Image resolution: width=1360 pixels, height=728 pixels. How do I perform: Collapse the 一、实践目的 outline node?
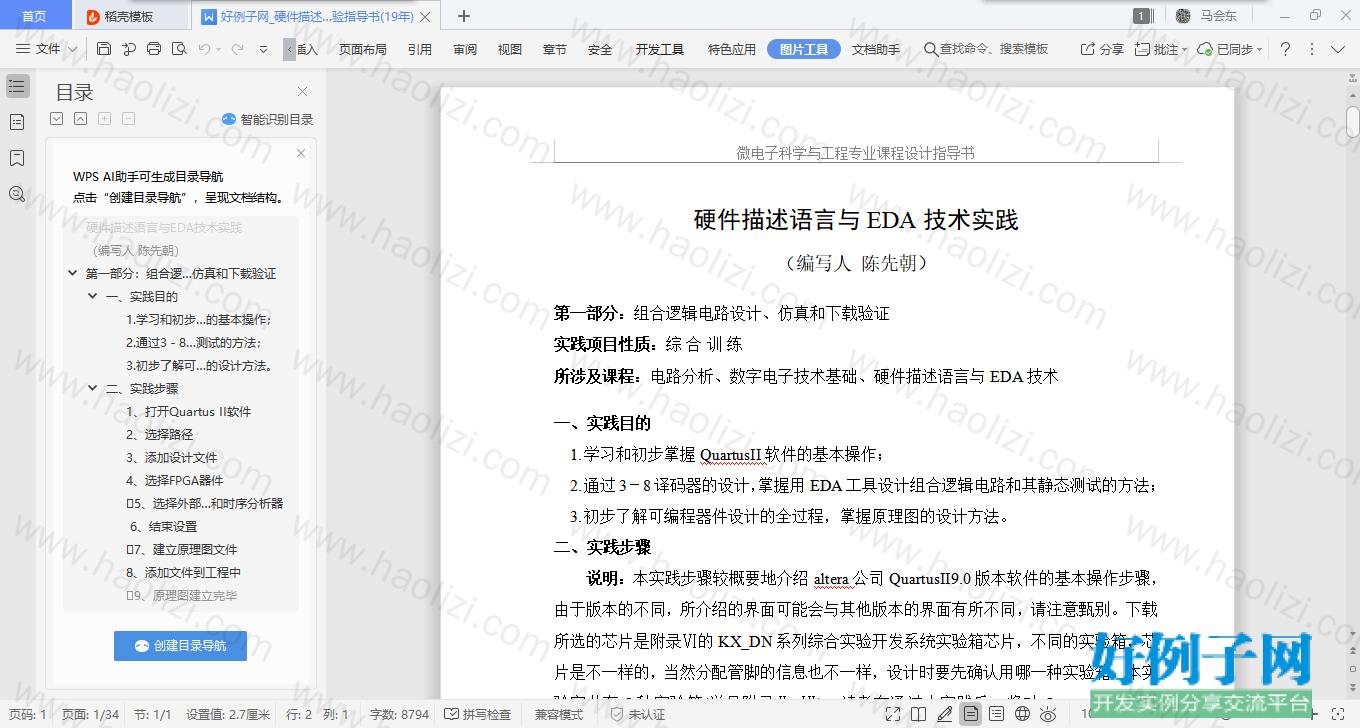pos(93,296)
